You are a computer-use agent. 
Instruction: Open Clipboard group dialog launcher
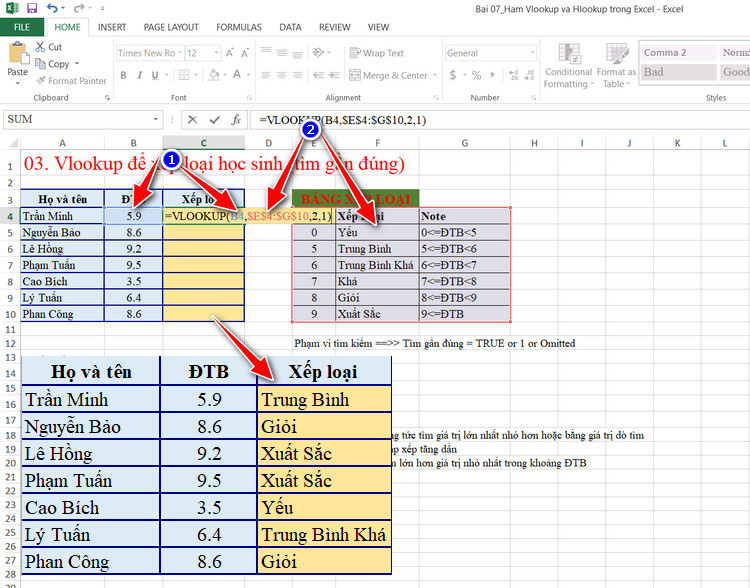pyautogui.click(x=107, y=98)
